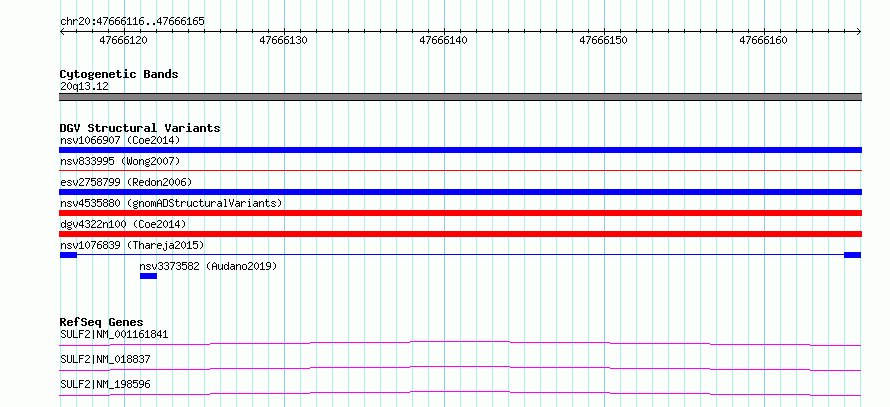Select the nsv4535880 red variant bar
This screenshot has width=890, height=407.
[460, 213]
